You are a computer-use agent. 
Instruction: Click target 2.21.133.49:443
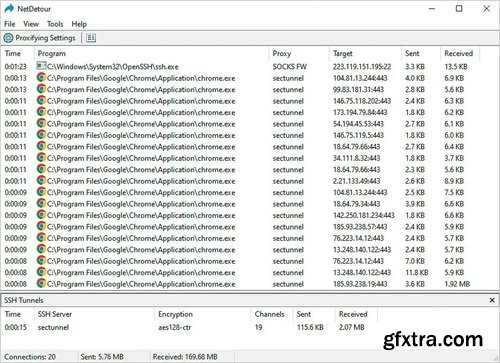click(356, 181)
